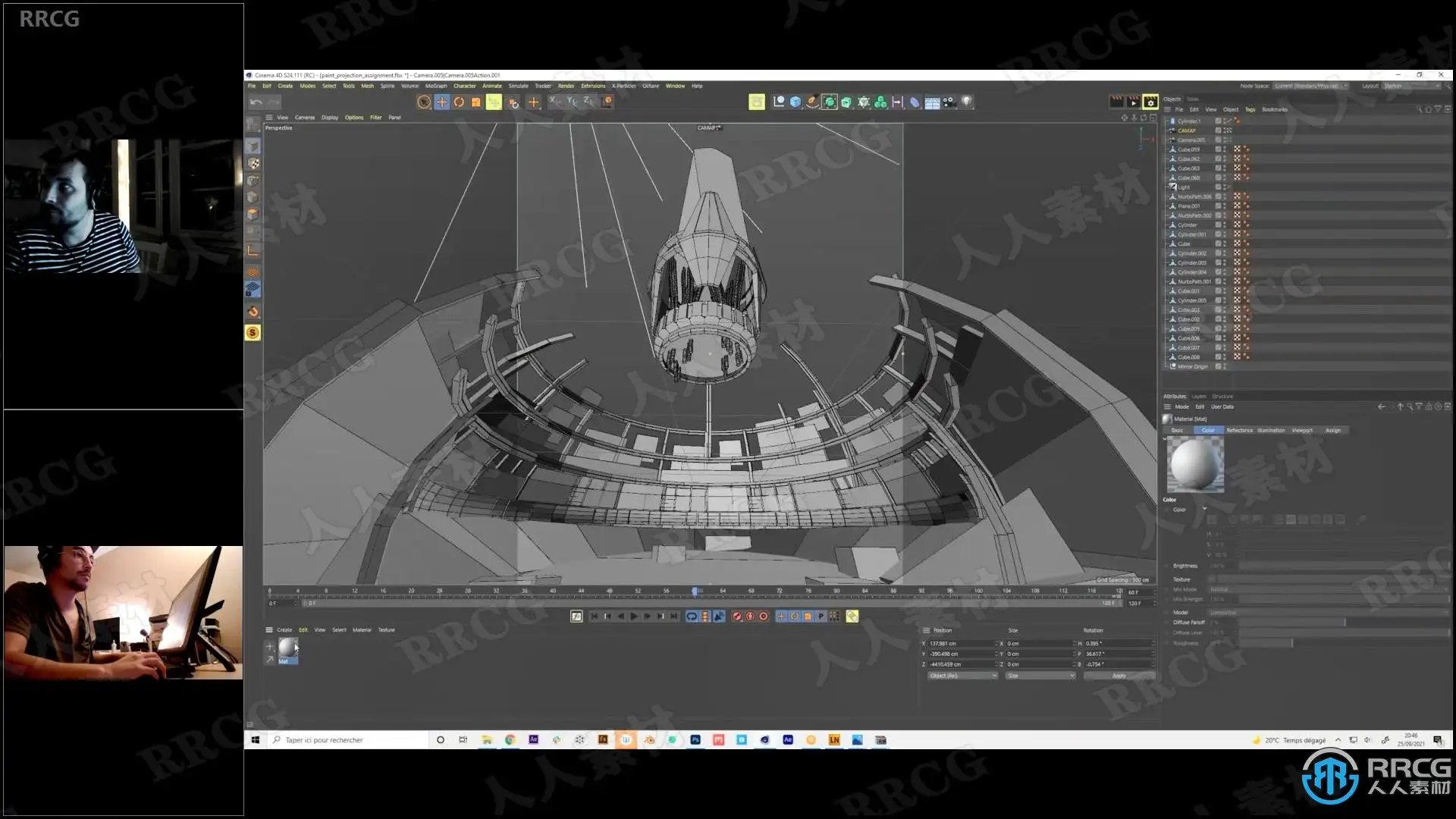The height and width of the screenshot is (819, 1456).
Task: Switch to the Reflectance material tab
Action: coord(1239,431)
